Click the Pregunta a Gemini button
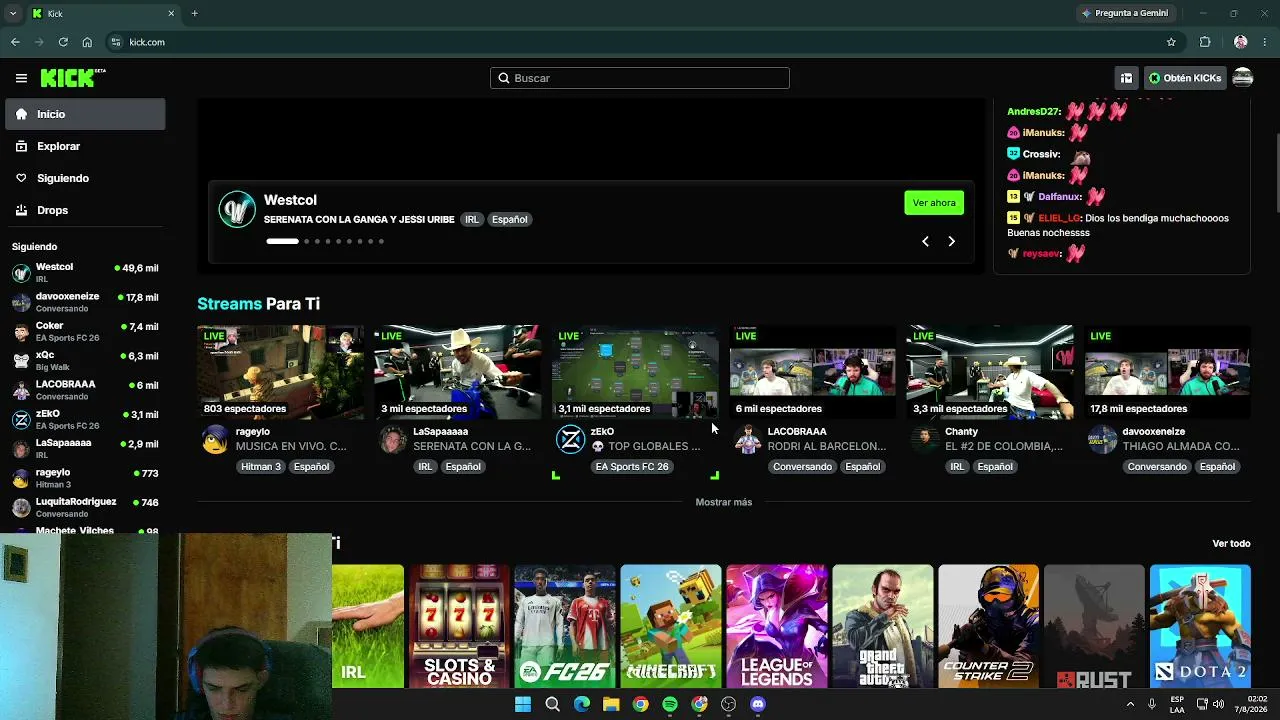 pyautogui.click(x=1125, y=13)
